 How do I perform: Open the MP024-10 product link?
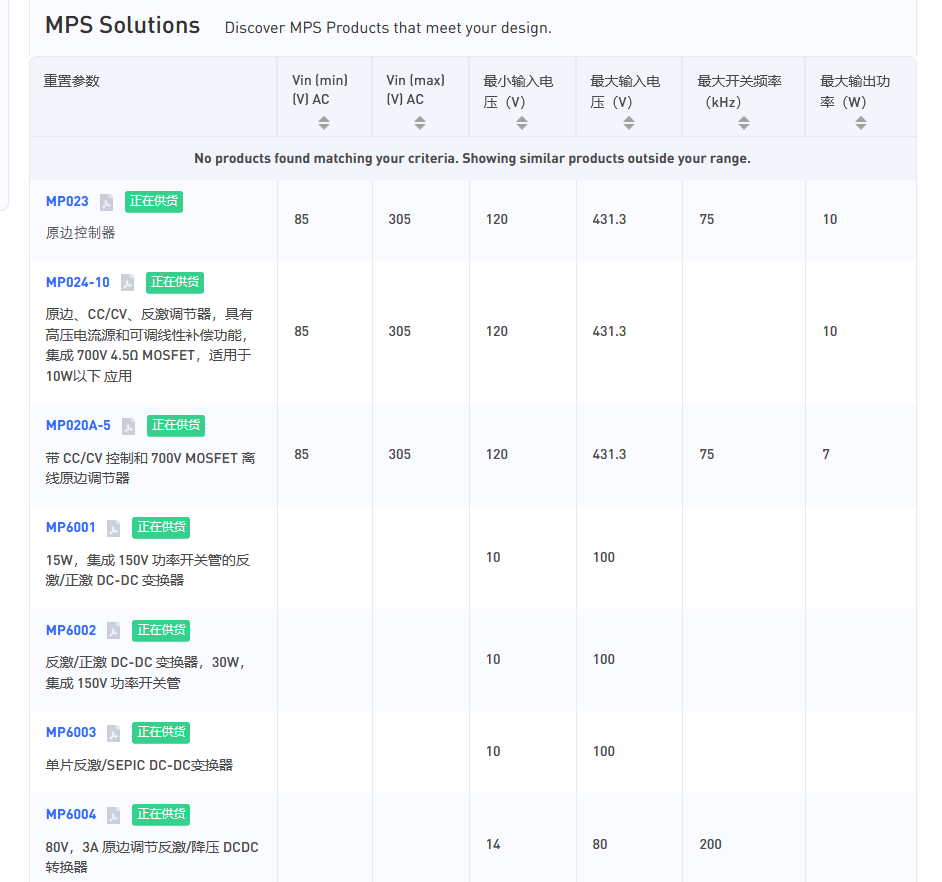click(x=78, y=282)
